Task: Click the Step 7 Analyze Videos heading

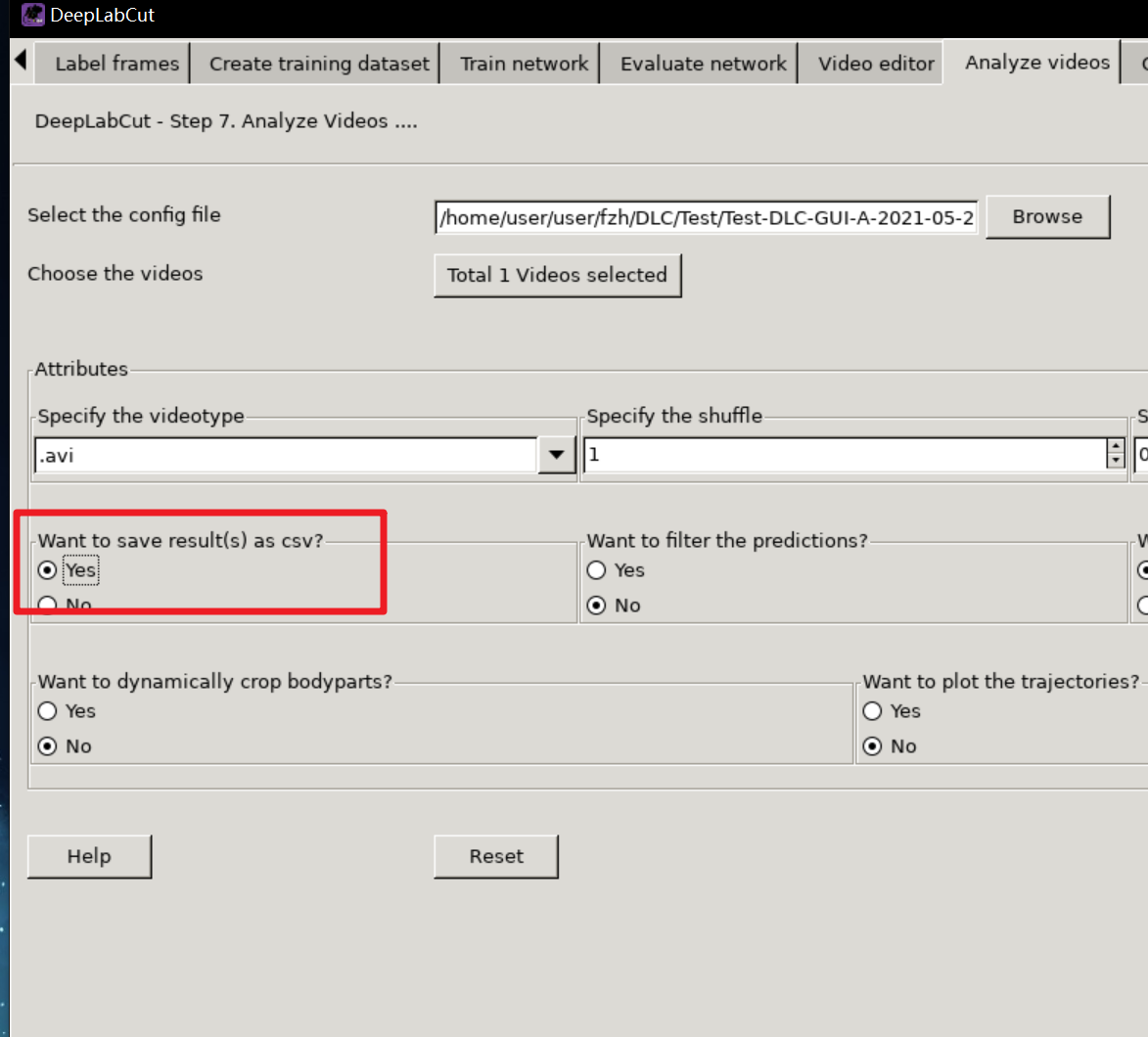Action: pyautogui.click(x=226, y=120)
